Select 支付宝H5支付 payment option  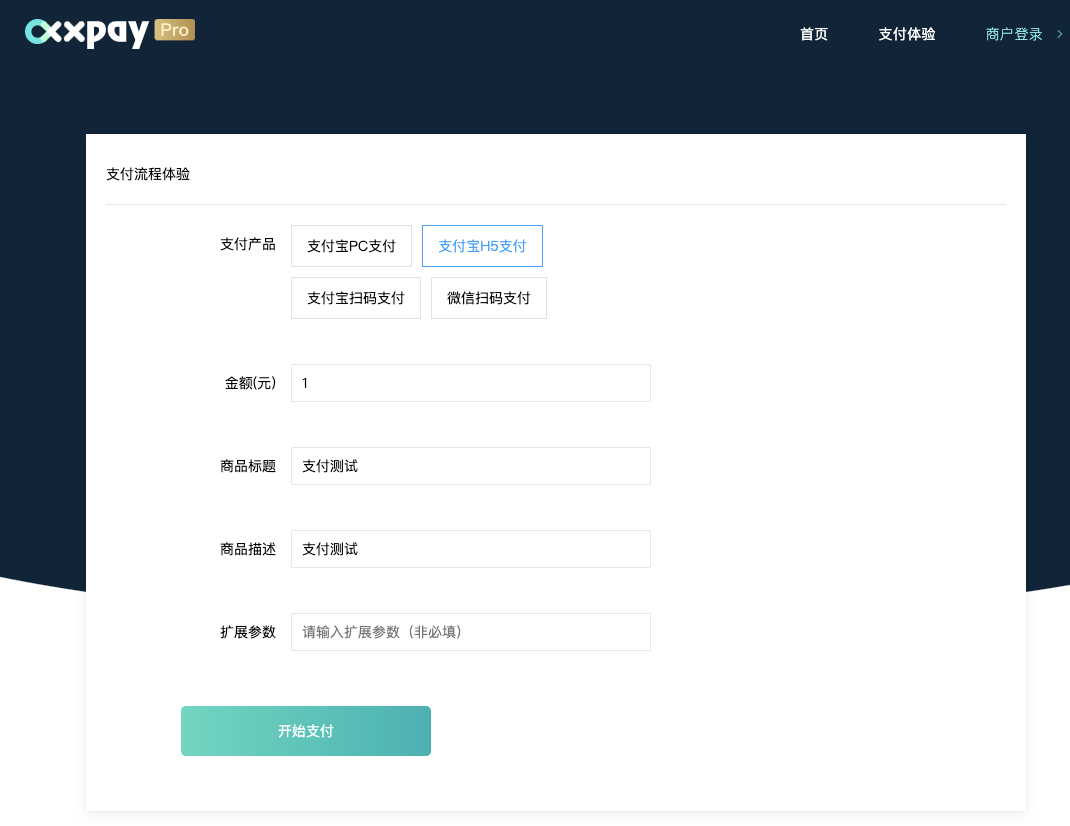click(482, 246)
